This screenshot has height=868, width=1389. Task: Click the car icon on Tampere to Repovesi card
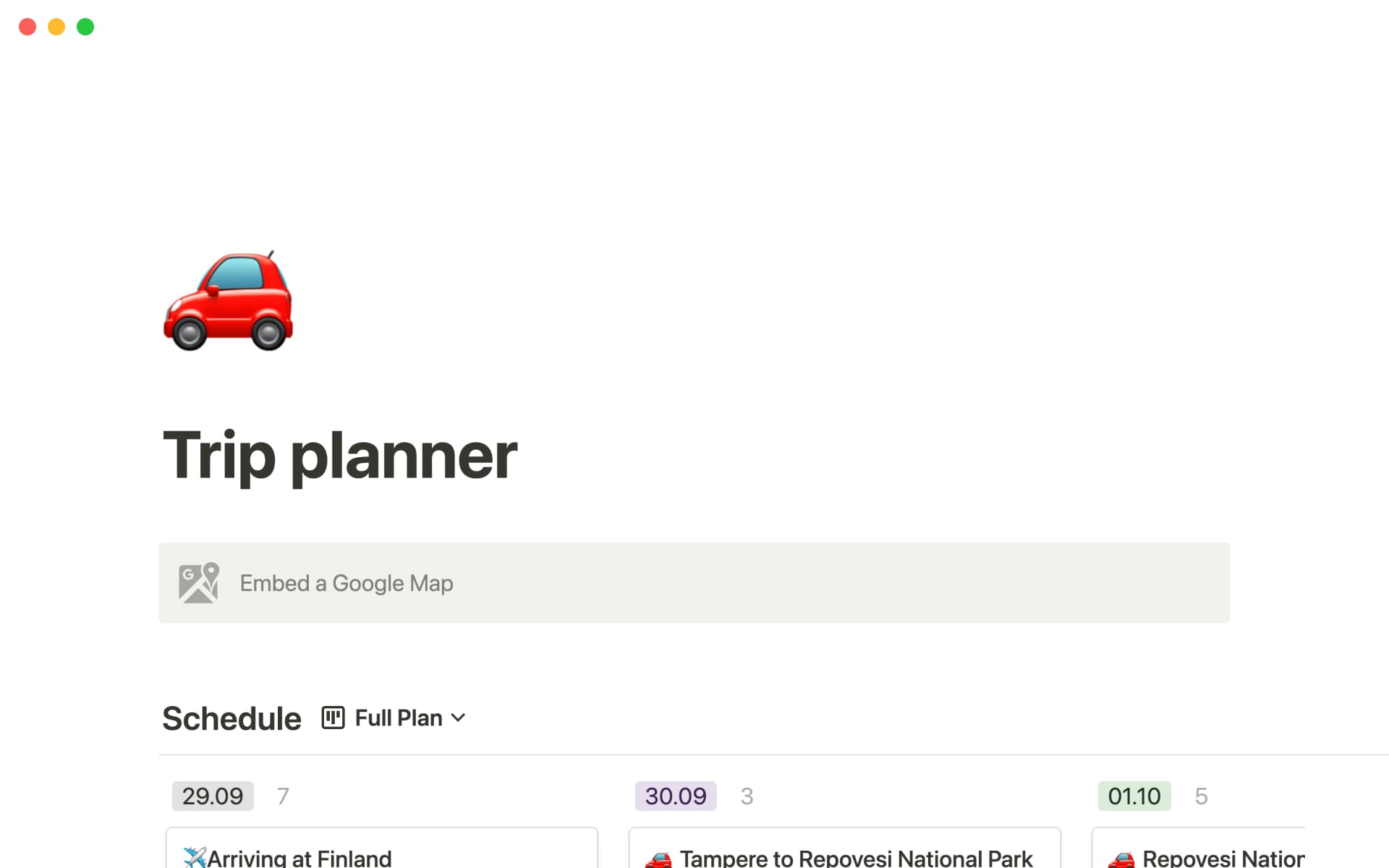tap(658, 860)
